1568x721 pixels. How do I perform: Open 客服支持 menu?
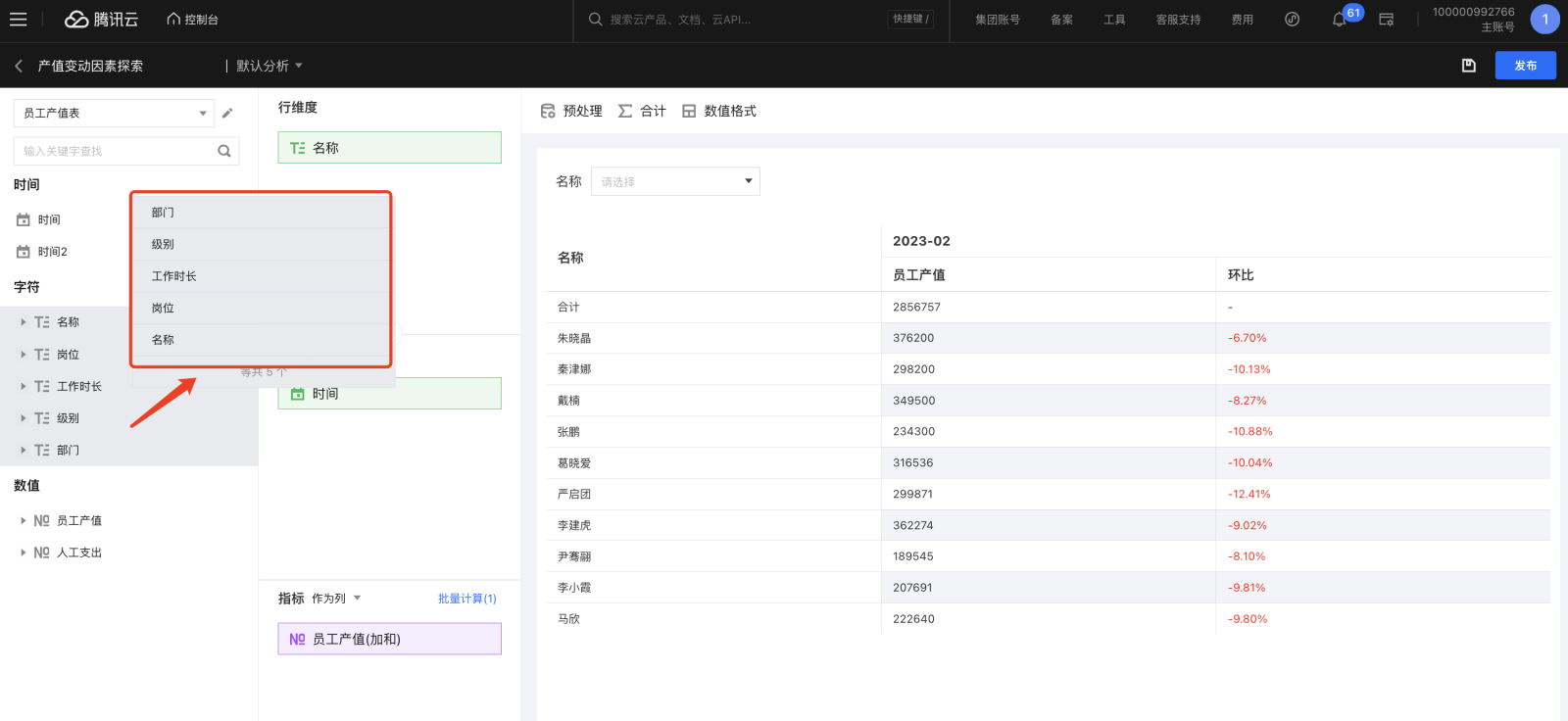1178,20
